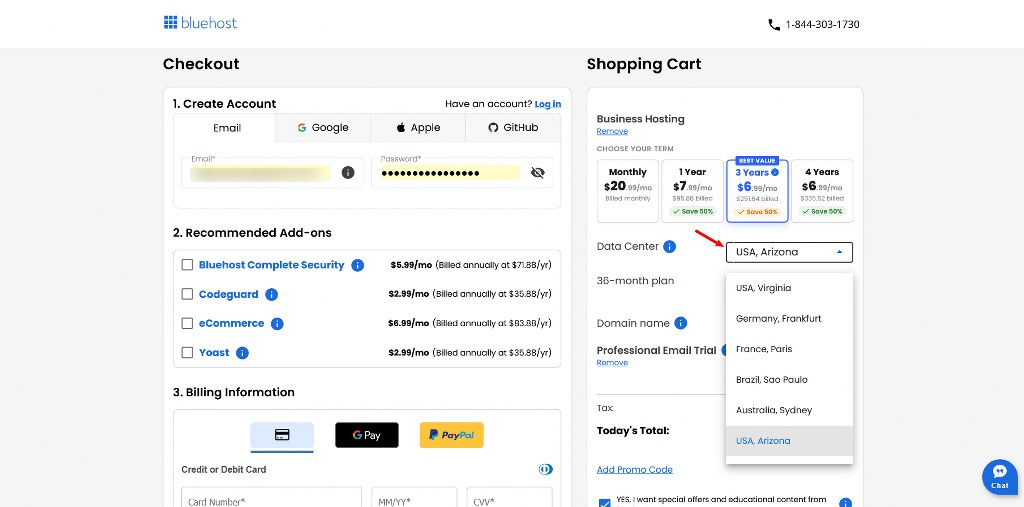Select the 1 Year term card
Image resolution: width=1024 pixels, height=507 pixels.
tap(692, 191)
